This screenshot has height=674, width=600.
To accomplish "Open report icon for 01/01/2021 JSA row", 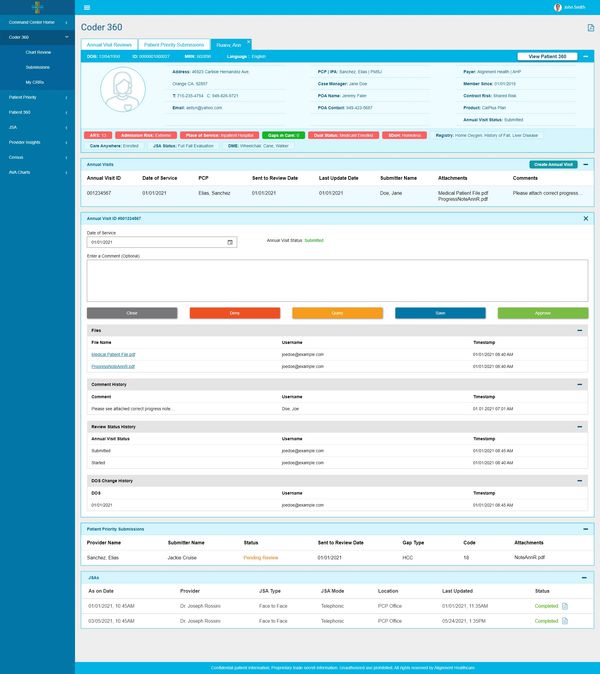I will [x=565, y=606].
